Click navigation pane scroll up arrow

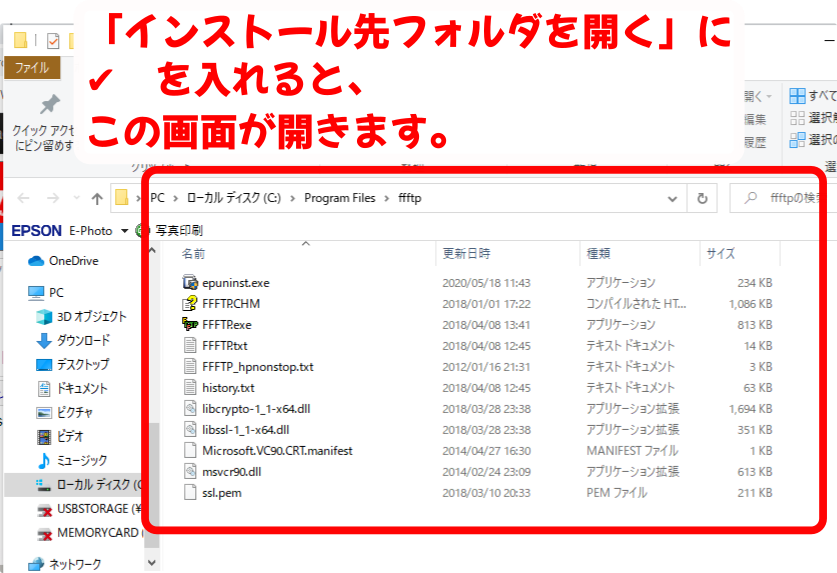(152, 250)
